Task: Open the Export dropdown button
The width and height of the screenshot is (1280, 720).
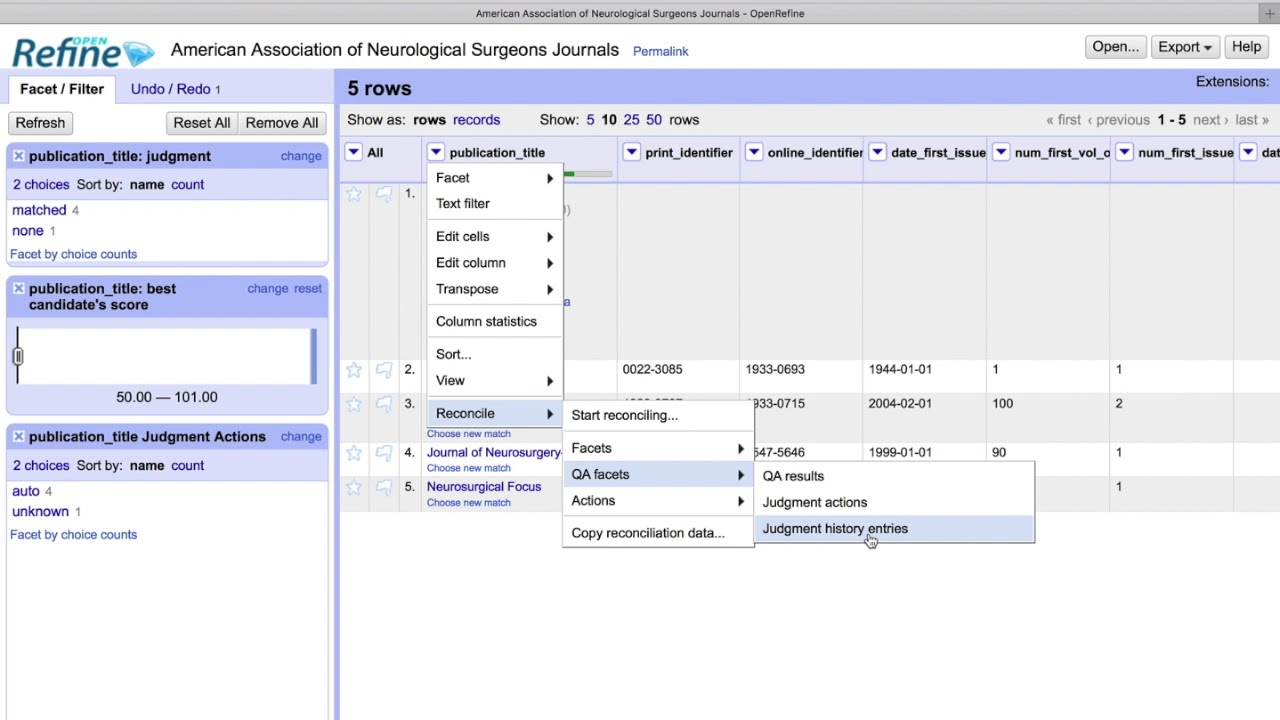Action: [1185, 47]
